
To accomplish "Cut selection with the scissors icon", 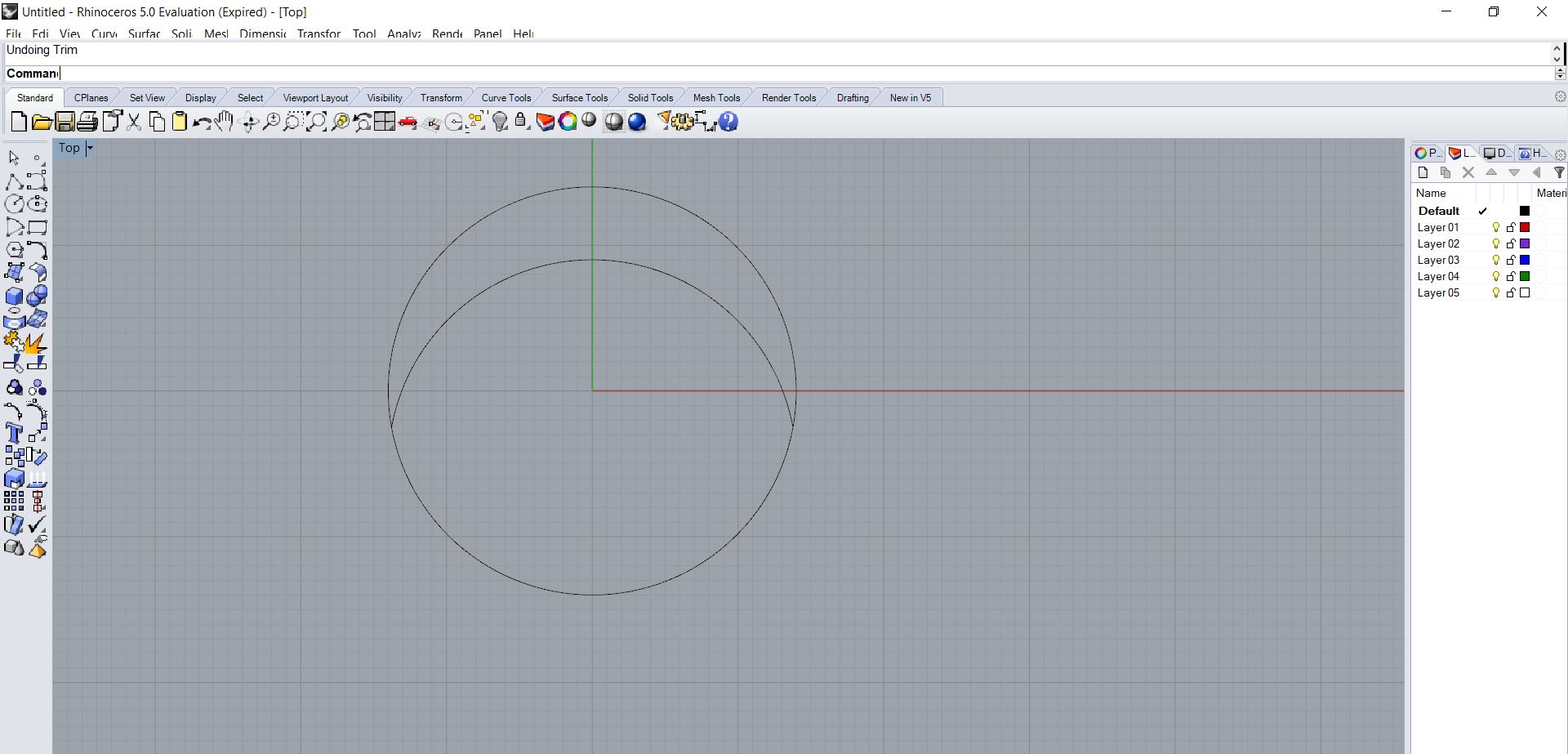I will click(134, 122).
